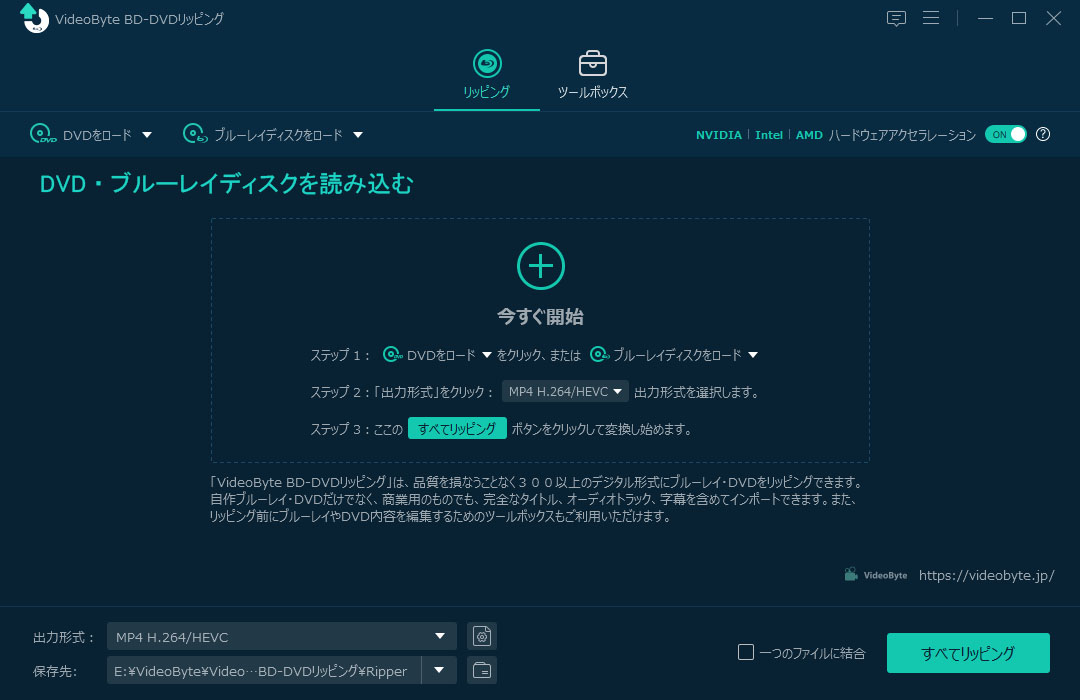1080x700 pixels.
Task: Click the 今すぐ開始 heading
Action: point(541,317)
